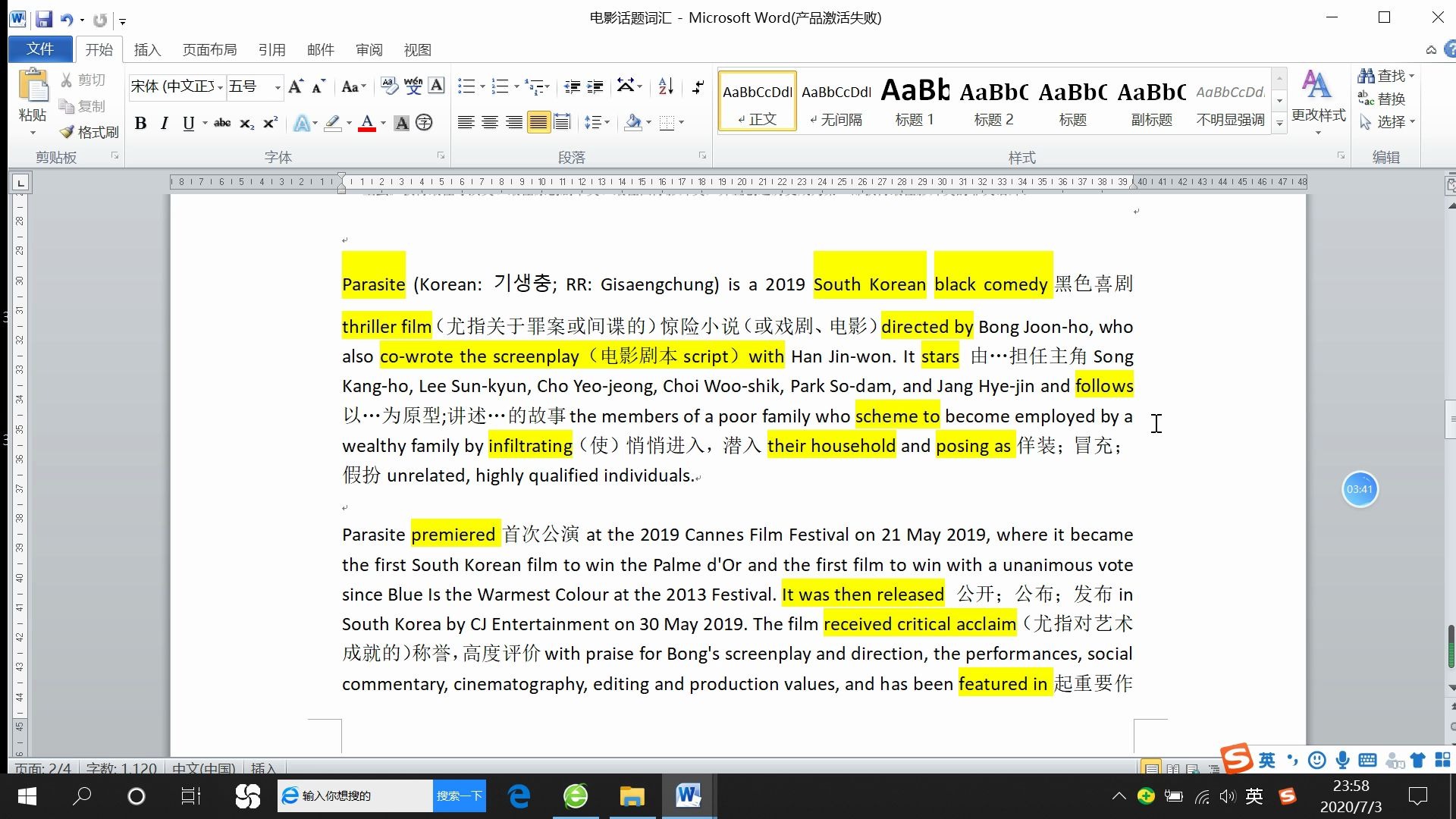1456x819 pixels.
Task: Open the Change Case Aa dropdown
Action: click(353, 86)
